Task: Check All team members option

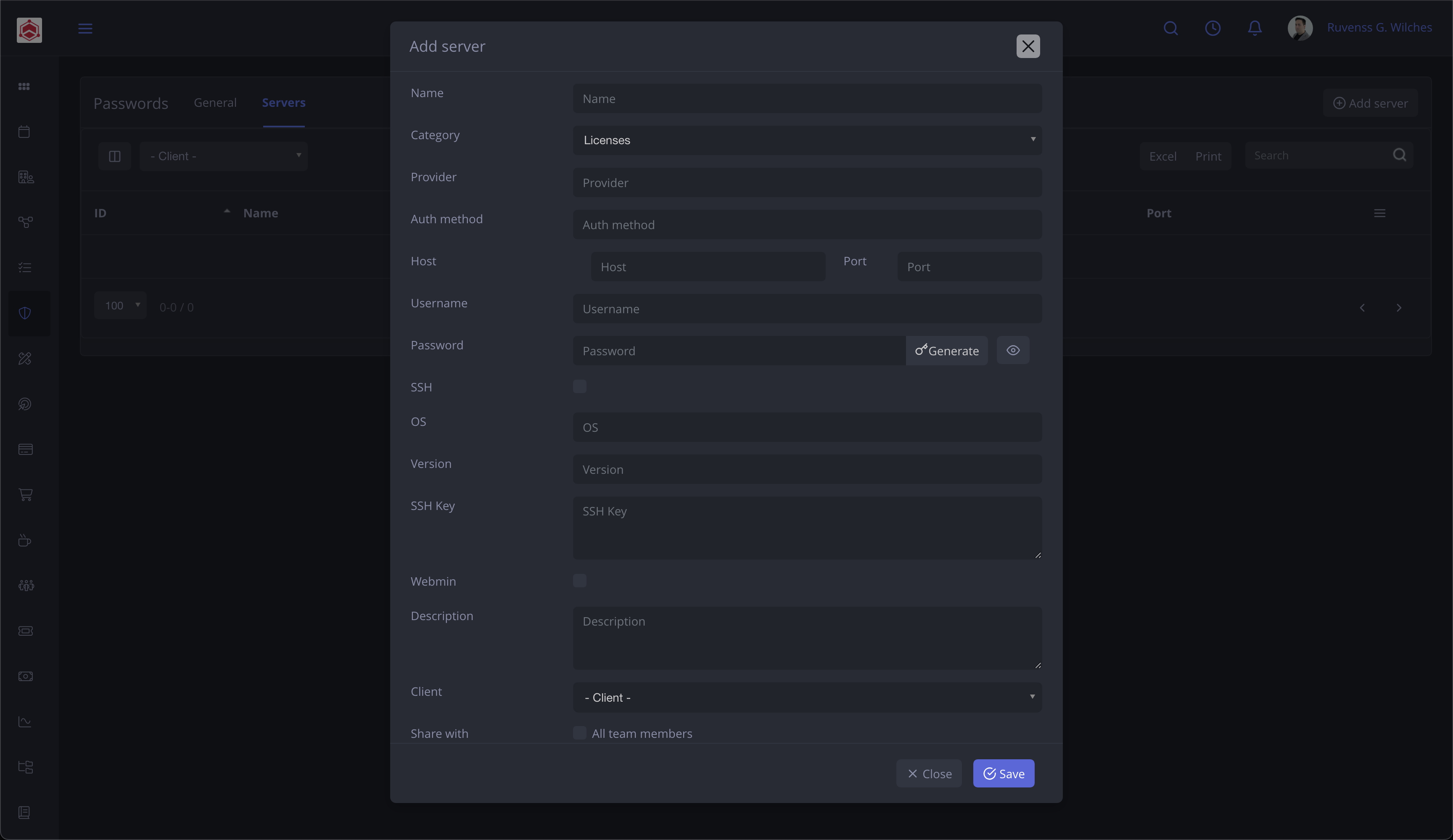Action: pos(579,733)
